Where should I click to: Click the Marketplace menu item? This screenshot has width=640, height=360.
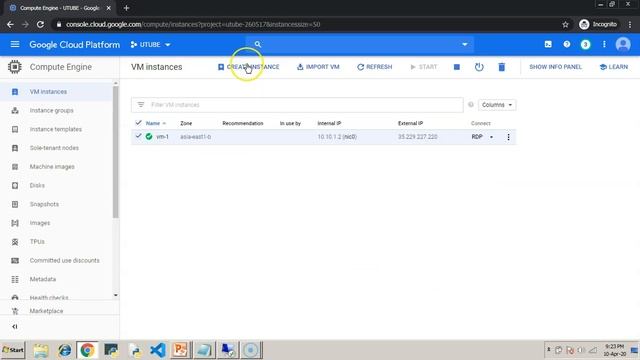coord(47,311)
